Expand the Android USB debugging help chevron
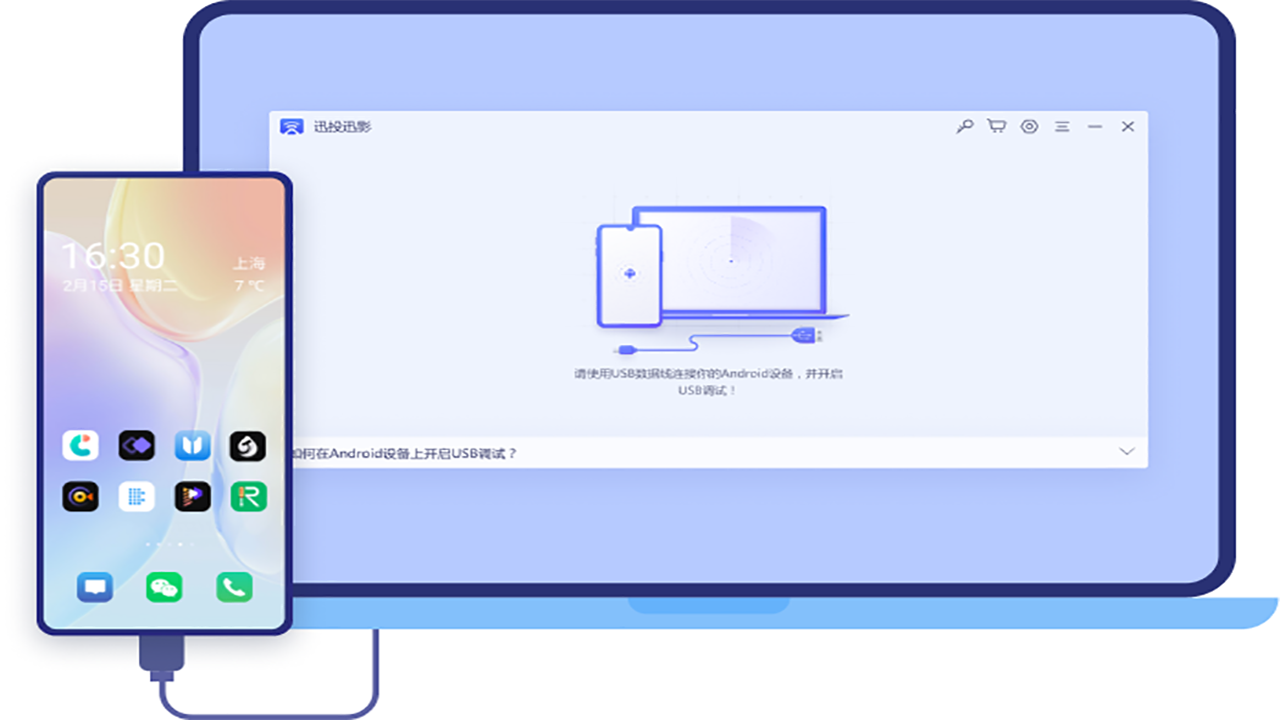The image size is (1280, 720). point(1127,452)
